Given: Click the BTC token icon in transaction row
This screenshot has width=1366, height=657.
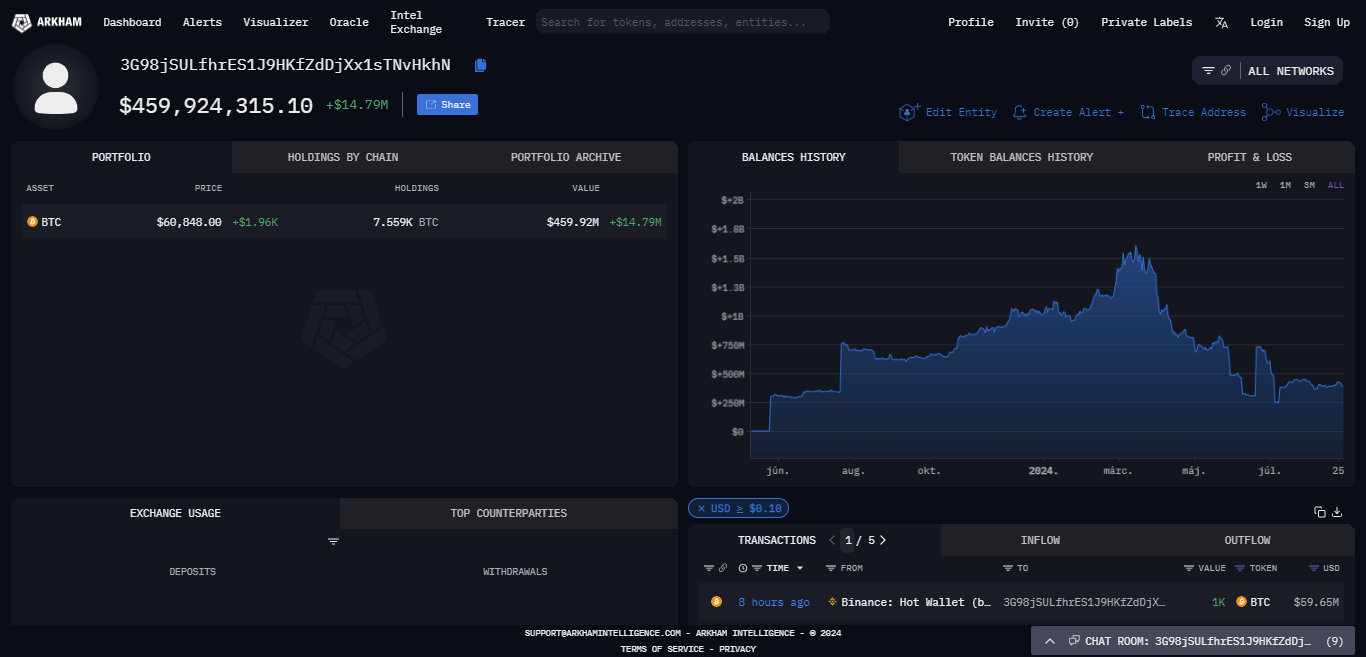Looking at the screenshot, I should (1242, 602).
